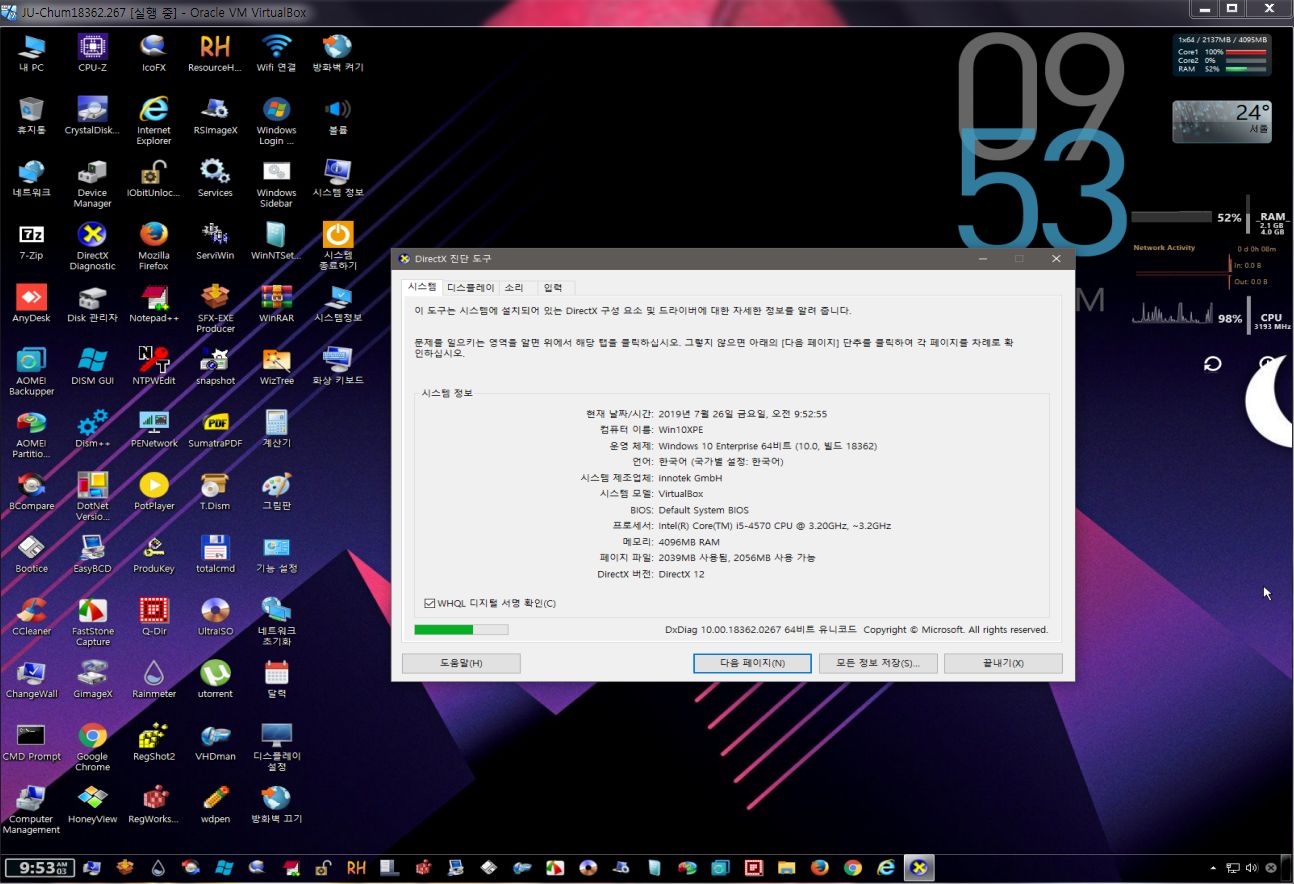1294x884 pixels.
Task: Open UltraISO desktop icon
Action: [x=215, y=617]
